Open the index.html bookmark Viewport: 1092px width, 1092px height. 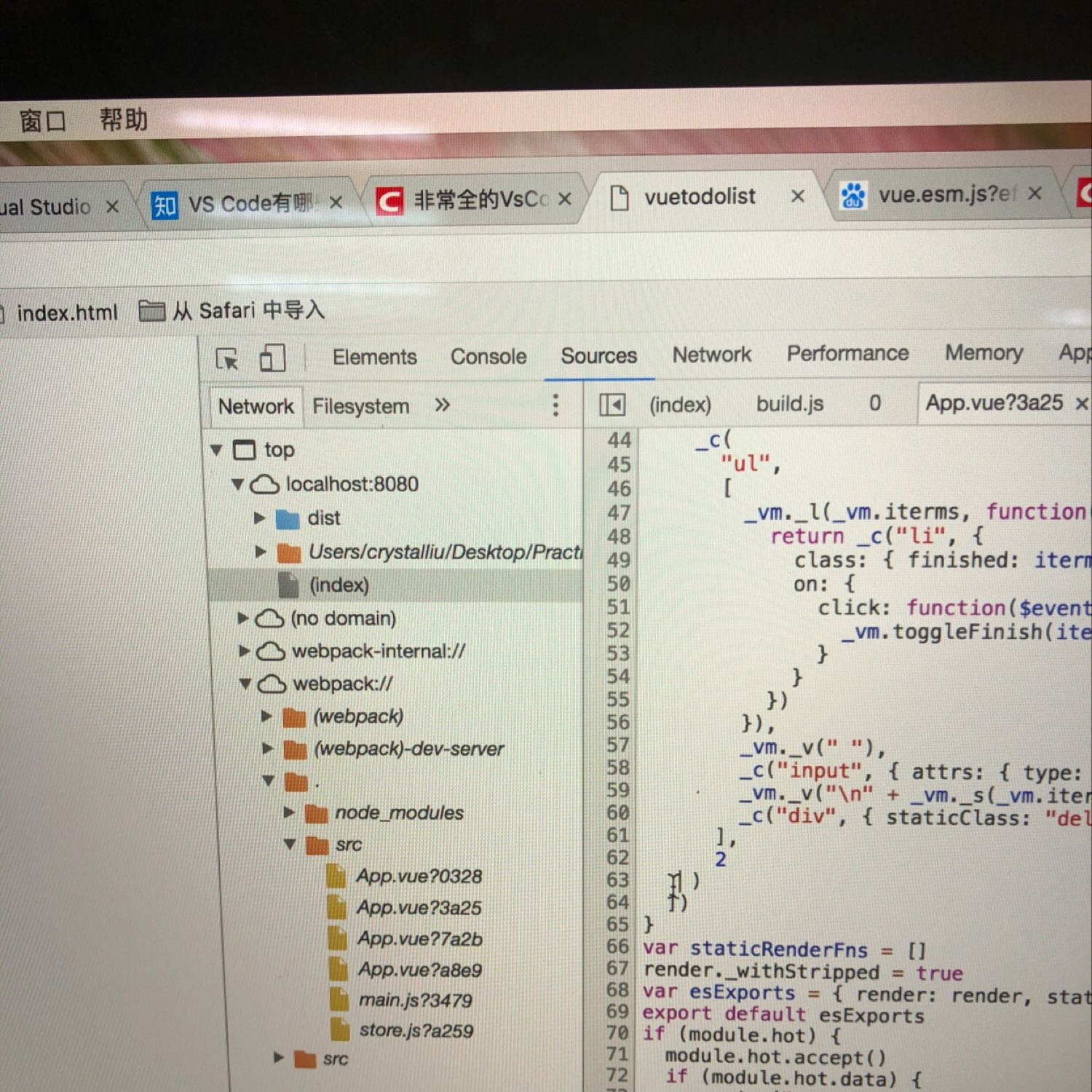coord(67,313)
